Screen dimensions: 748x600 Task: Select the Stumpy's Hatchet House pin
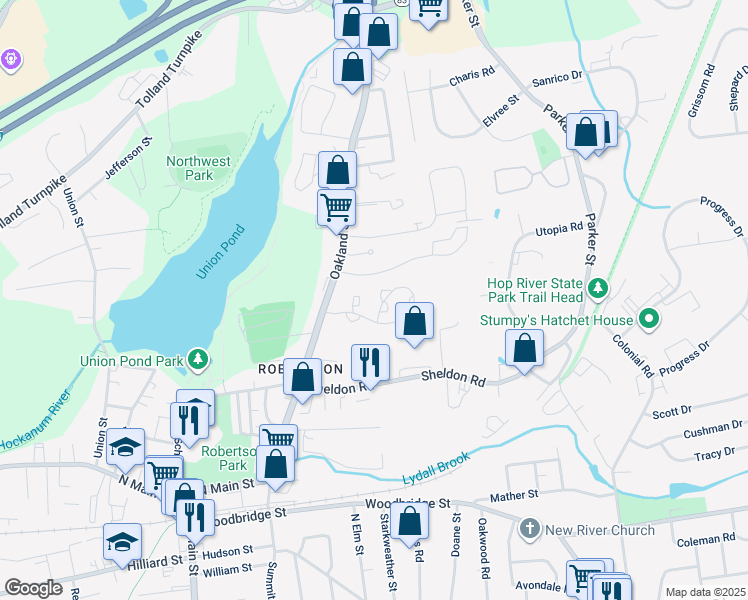click(x=649, y=318)
